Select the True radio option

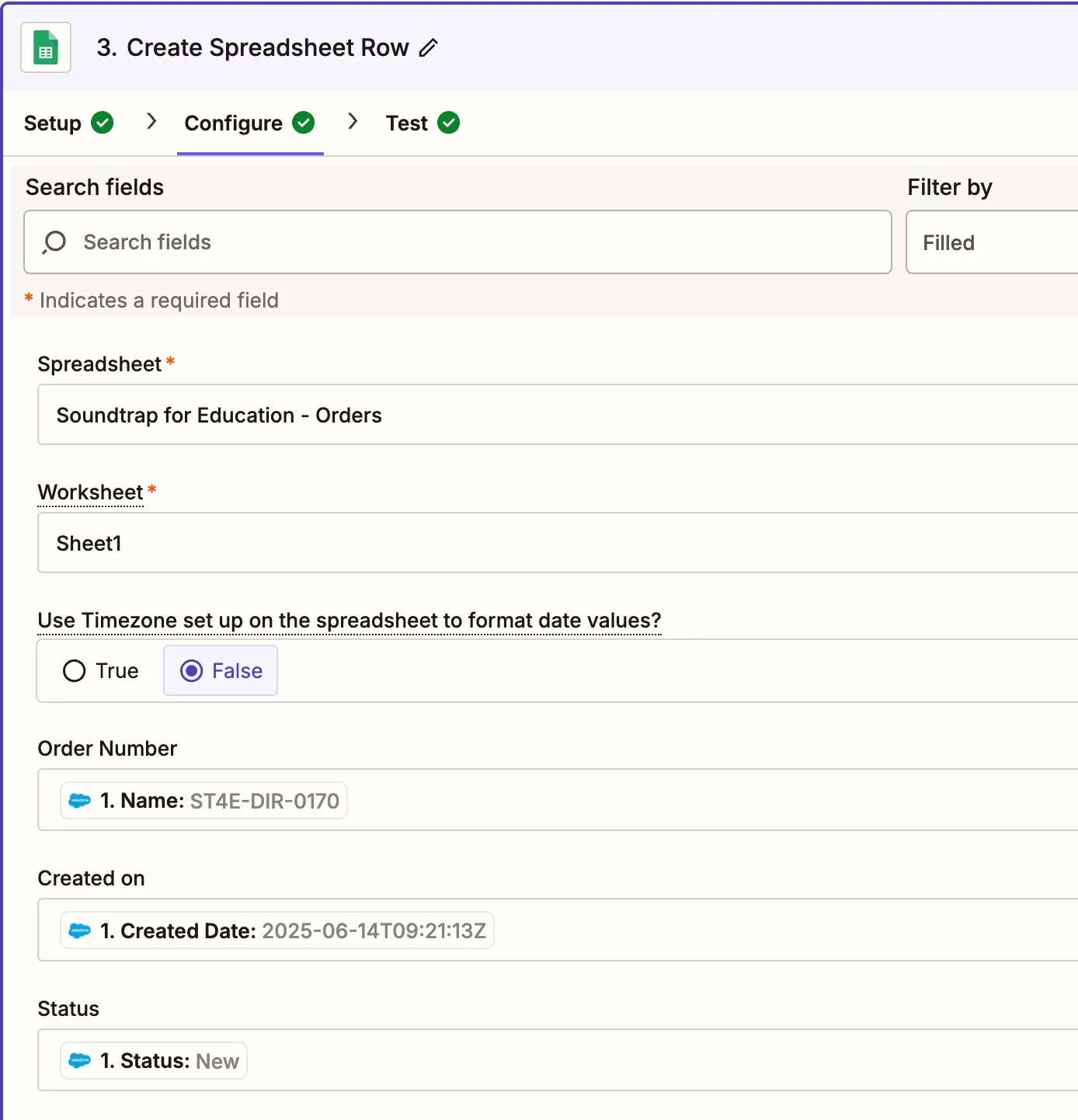[101, 671]
